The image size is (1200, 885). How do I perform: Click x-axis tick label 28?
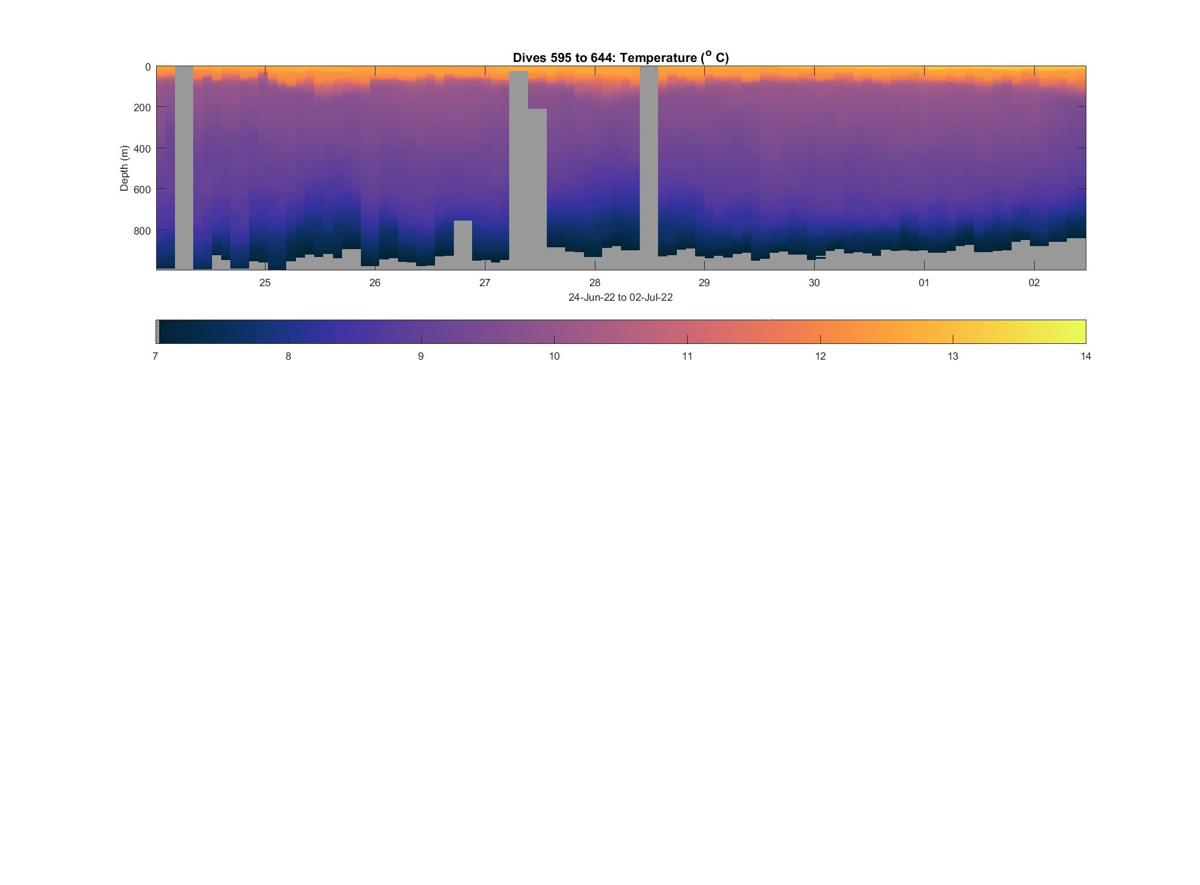pyautogui.click(x=595, y=283)
